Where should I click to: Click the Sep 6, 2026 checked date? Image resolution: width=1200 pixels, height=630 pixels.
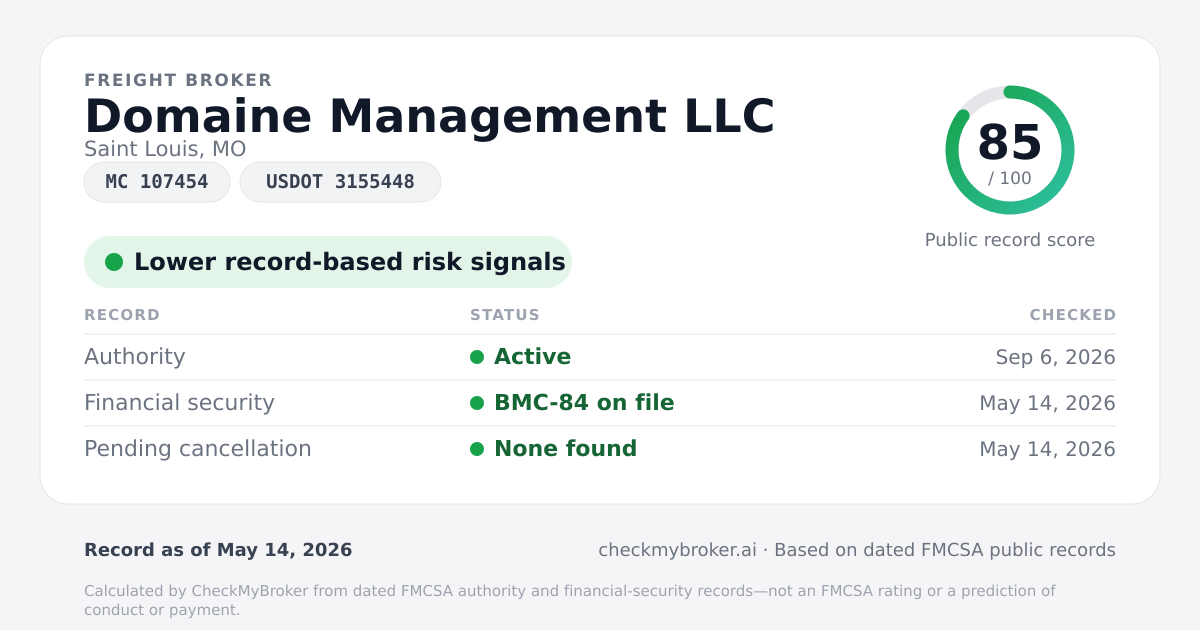(1056, 357)
